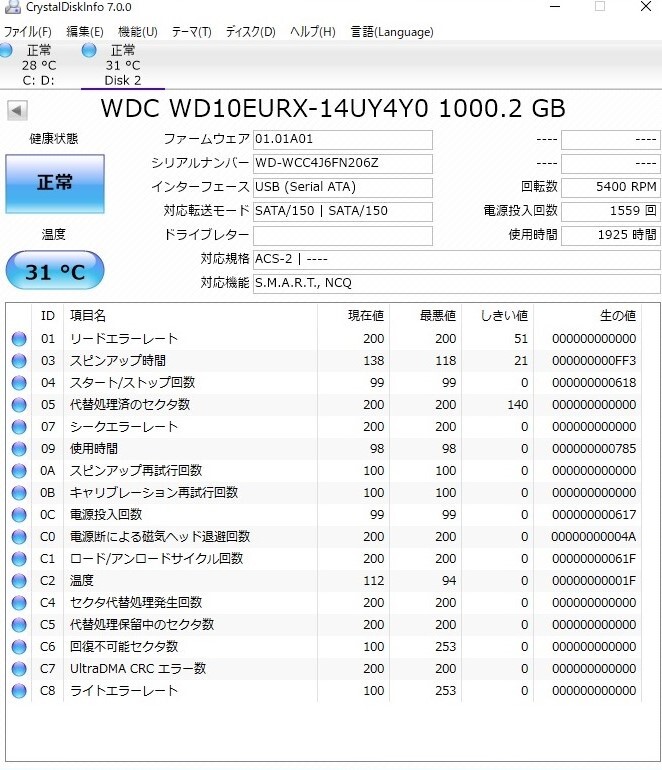Switch to the Disk 2 tab

click(123, 65)
